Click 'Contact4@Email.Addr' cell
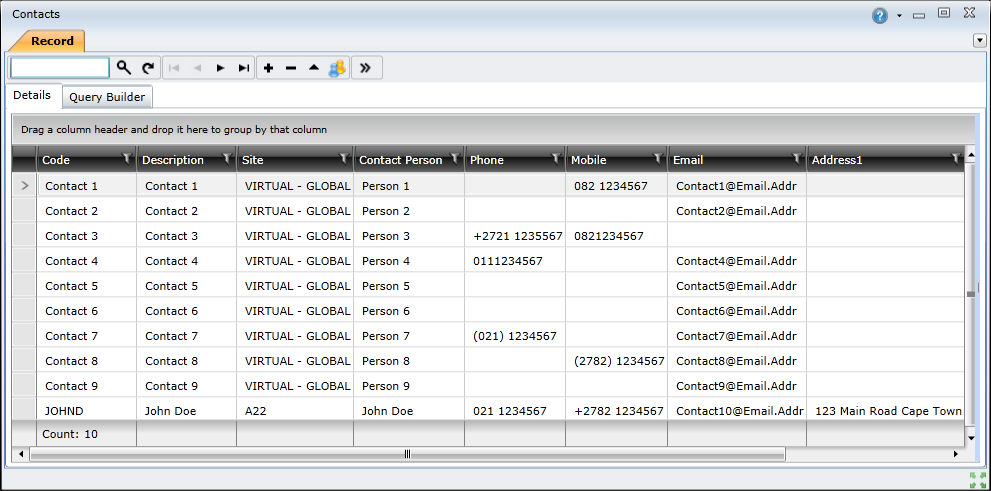The image size is (991, 491). point(737,261)
